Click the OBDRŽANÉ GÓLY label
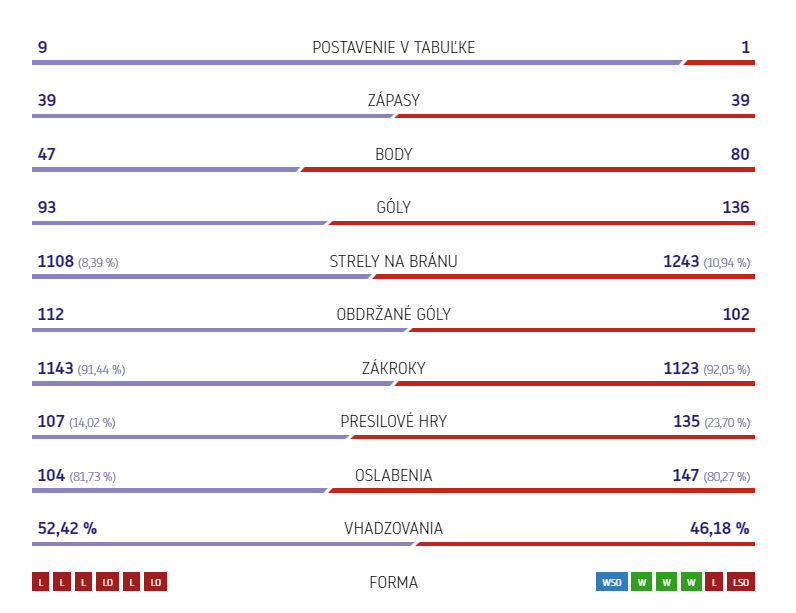The height and width of the screenshot is (613, 796). [x=393, y=314]
